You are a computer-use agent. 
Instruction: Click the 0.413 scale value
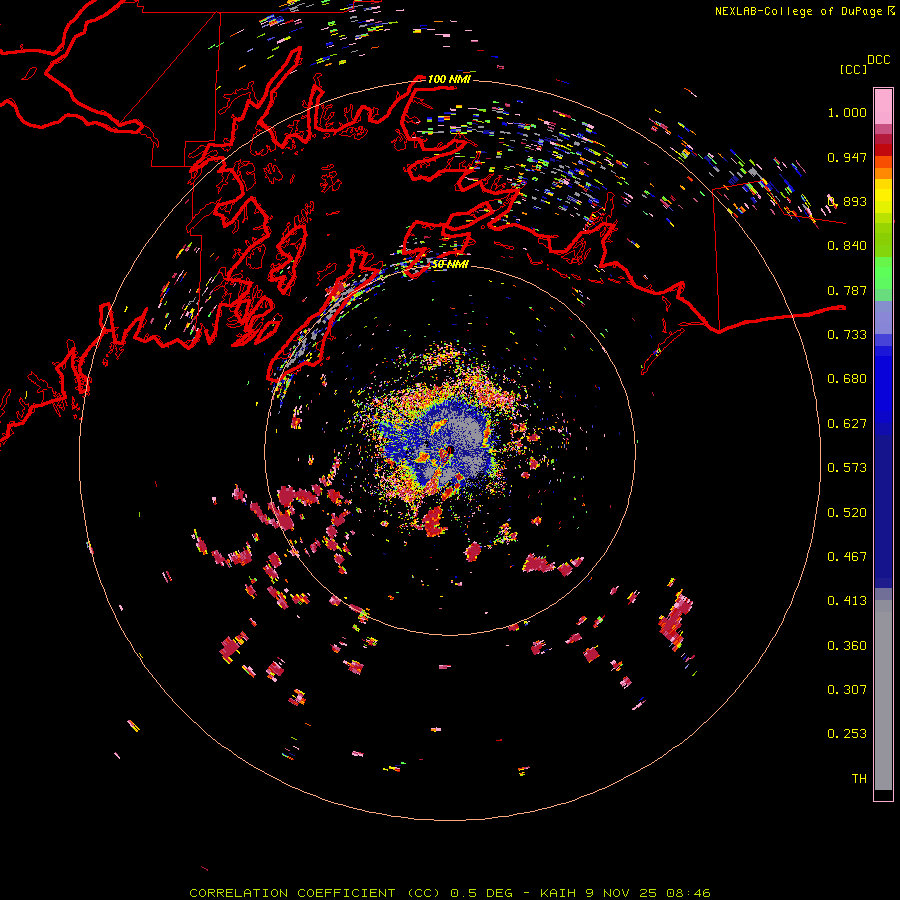tap(847, 601)
